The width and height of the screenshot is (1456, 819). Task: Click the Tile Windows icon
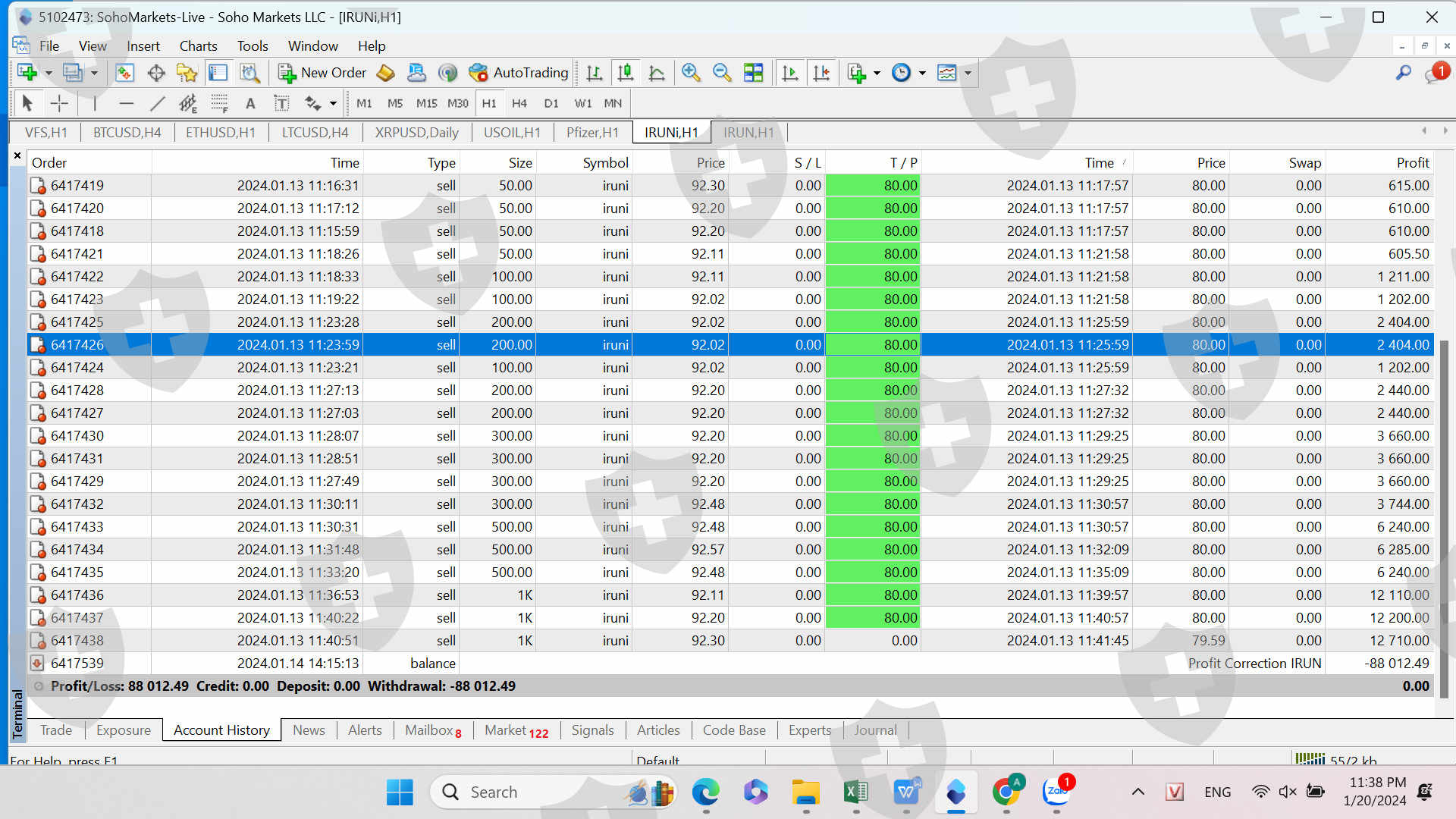(754, 73)
